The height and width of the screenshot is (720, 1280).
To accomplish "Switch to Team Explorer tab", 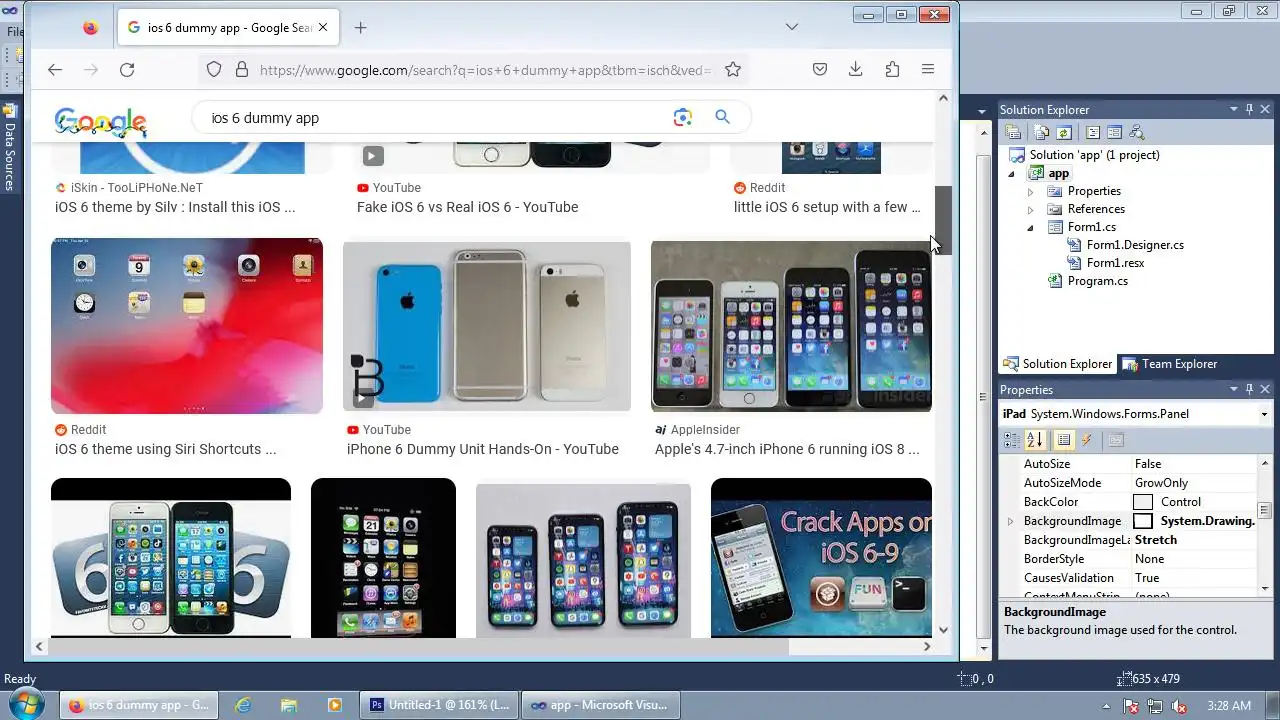I will [1169, 364].
